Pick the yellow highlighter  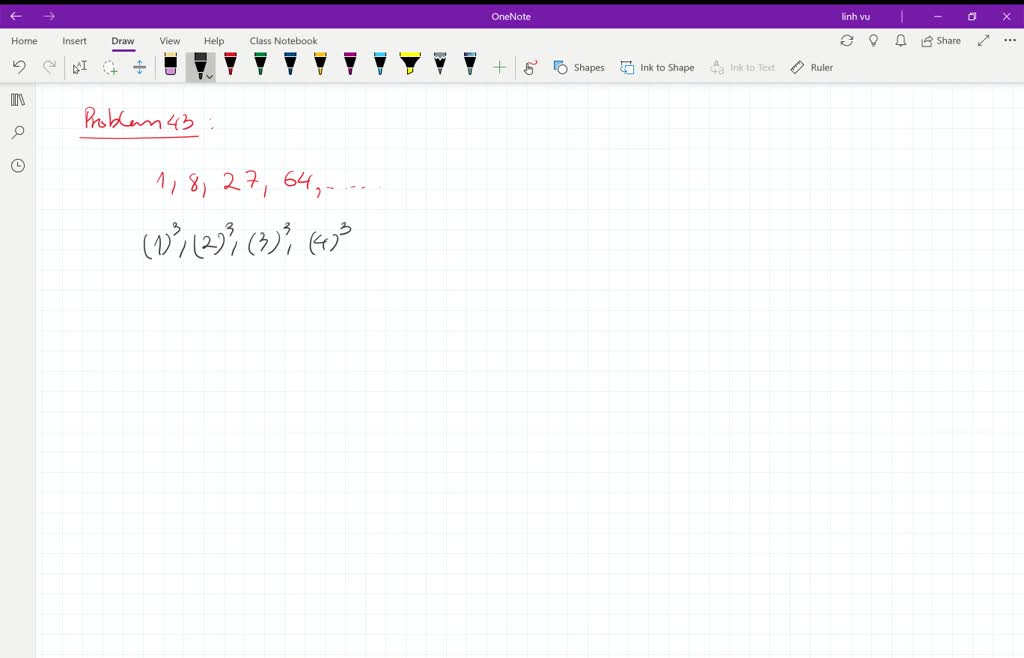(408, 65)
